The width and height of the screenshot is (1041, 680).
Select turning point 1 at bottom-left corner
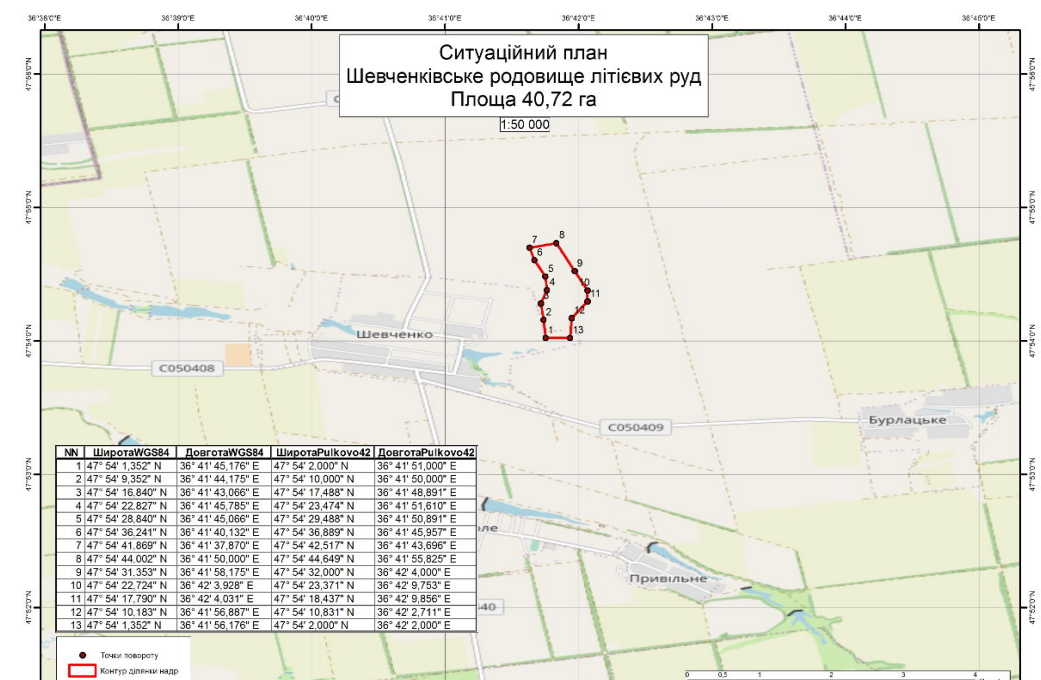coord(546,338)
